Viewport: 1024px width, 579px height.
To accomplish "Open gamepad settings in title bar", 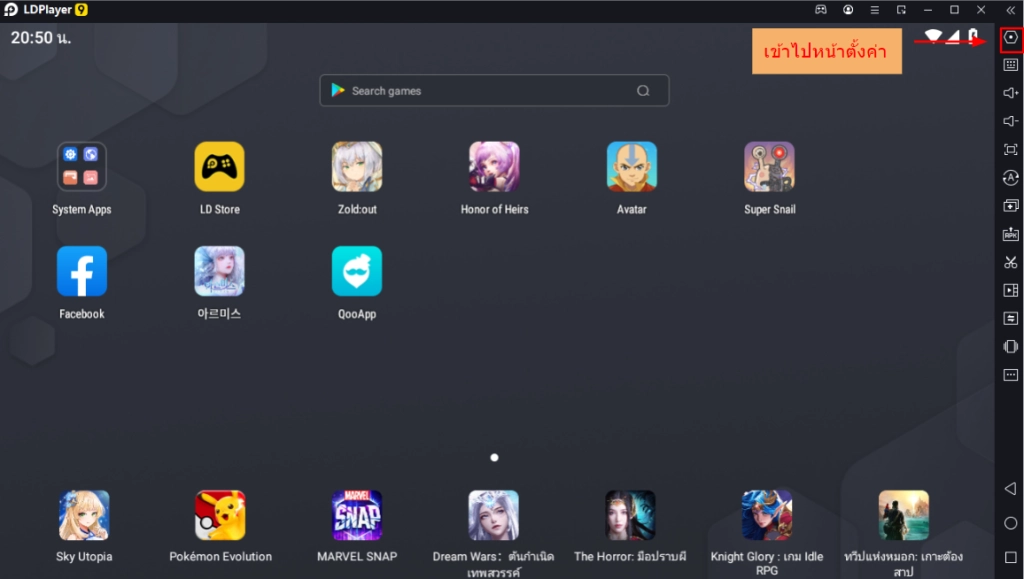I will pos(821,10).
